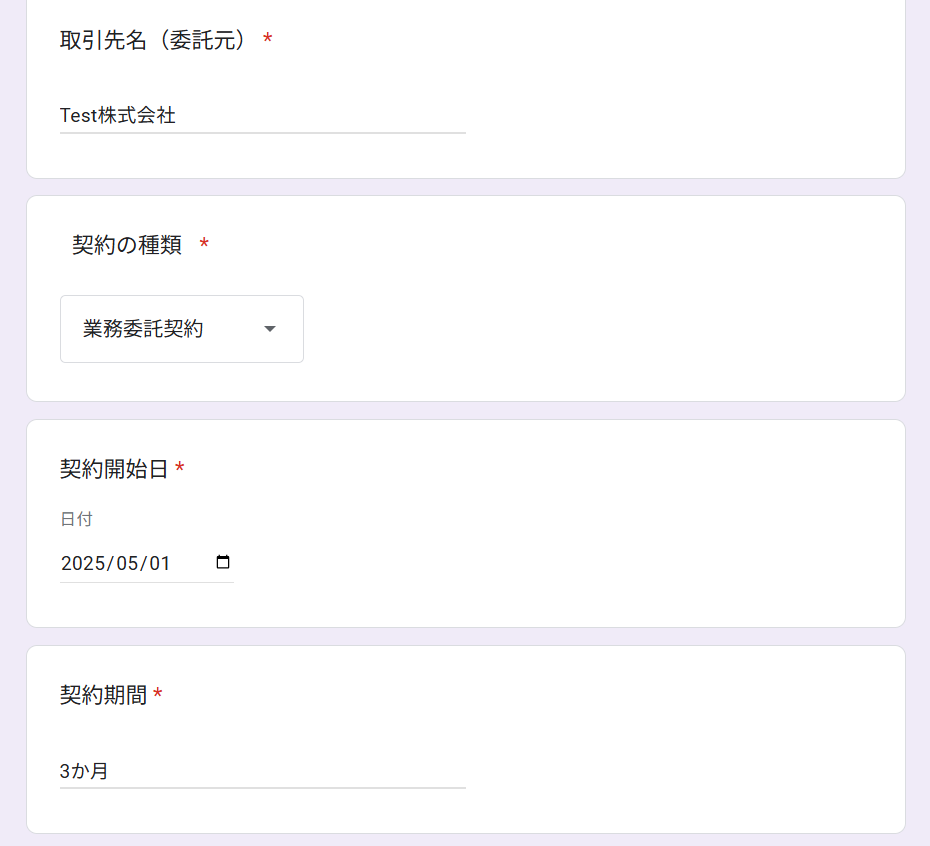This screenshot has width=930, height=846.
Task: Click the 契約期間 question title
Action: click(103, 695)
